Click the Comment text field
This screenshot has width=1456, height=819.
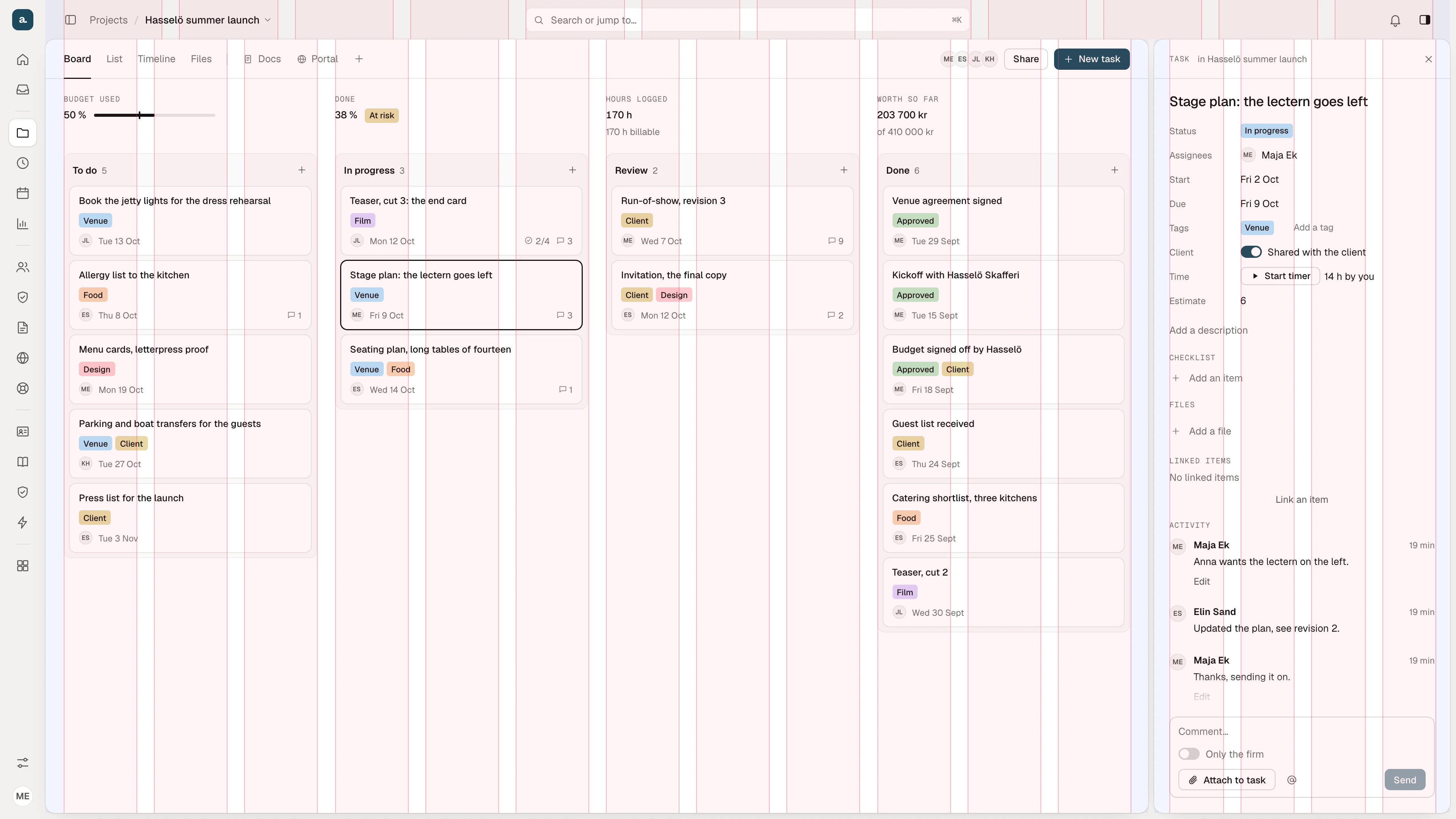[1302, 731]
